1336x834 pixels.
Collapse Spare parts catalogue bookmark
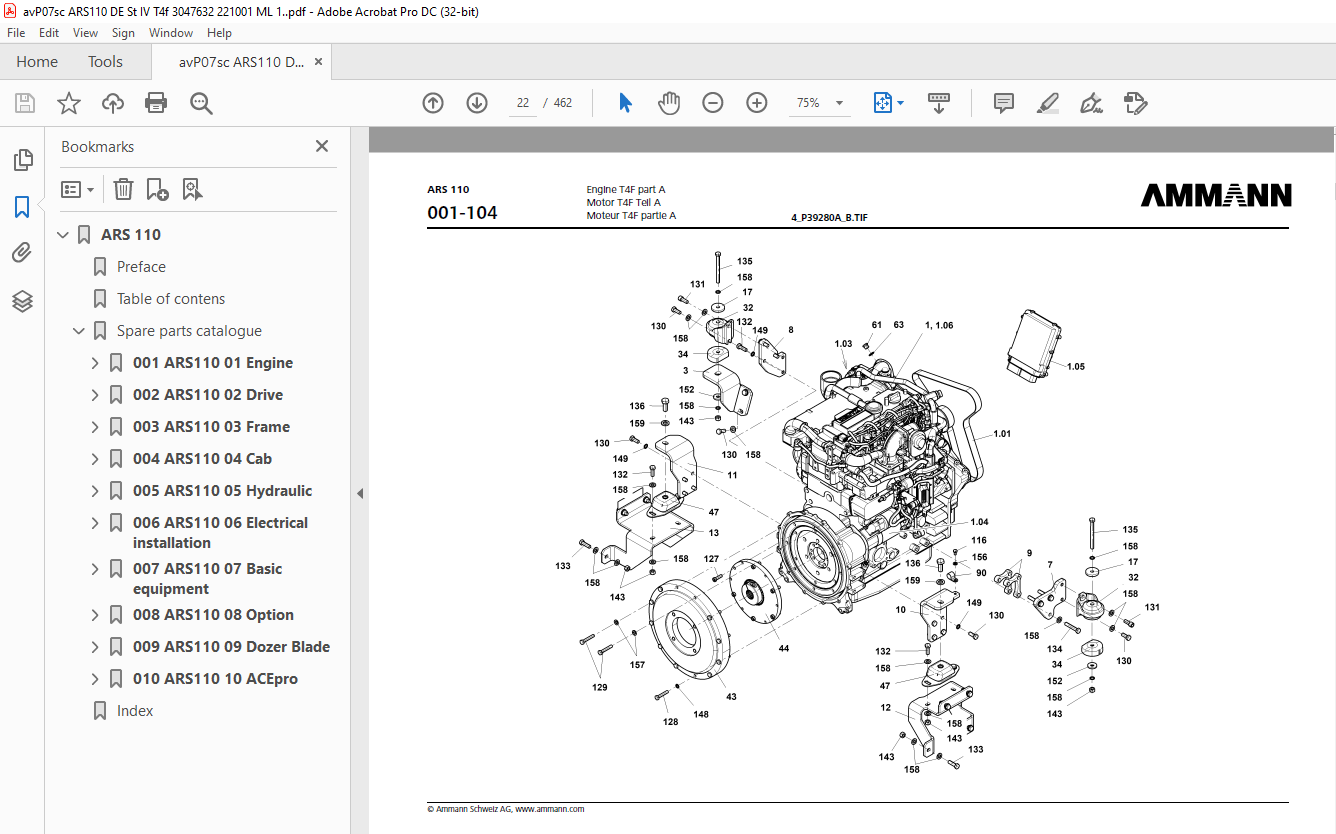click(80, 331)
